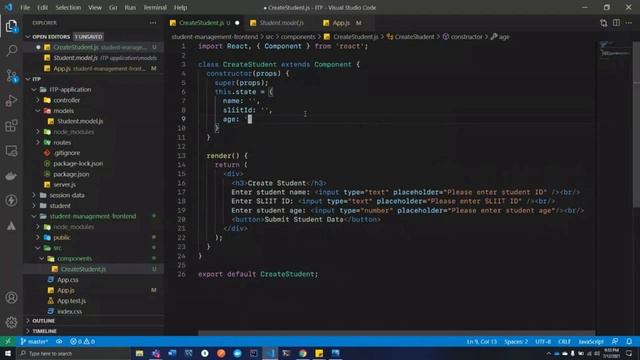Open Thunder Client lightning icon
The width and height of the screenshot is (640, 360).
click(x=11, y=200)
